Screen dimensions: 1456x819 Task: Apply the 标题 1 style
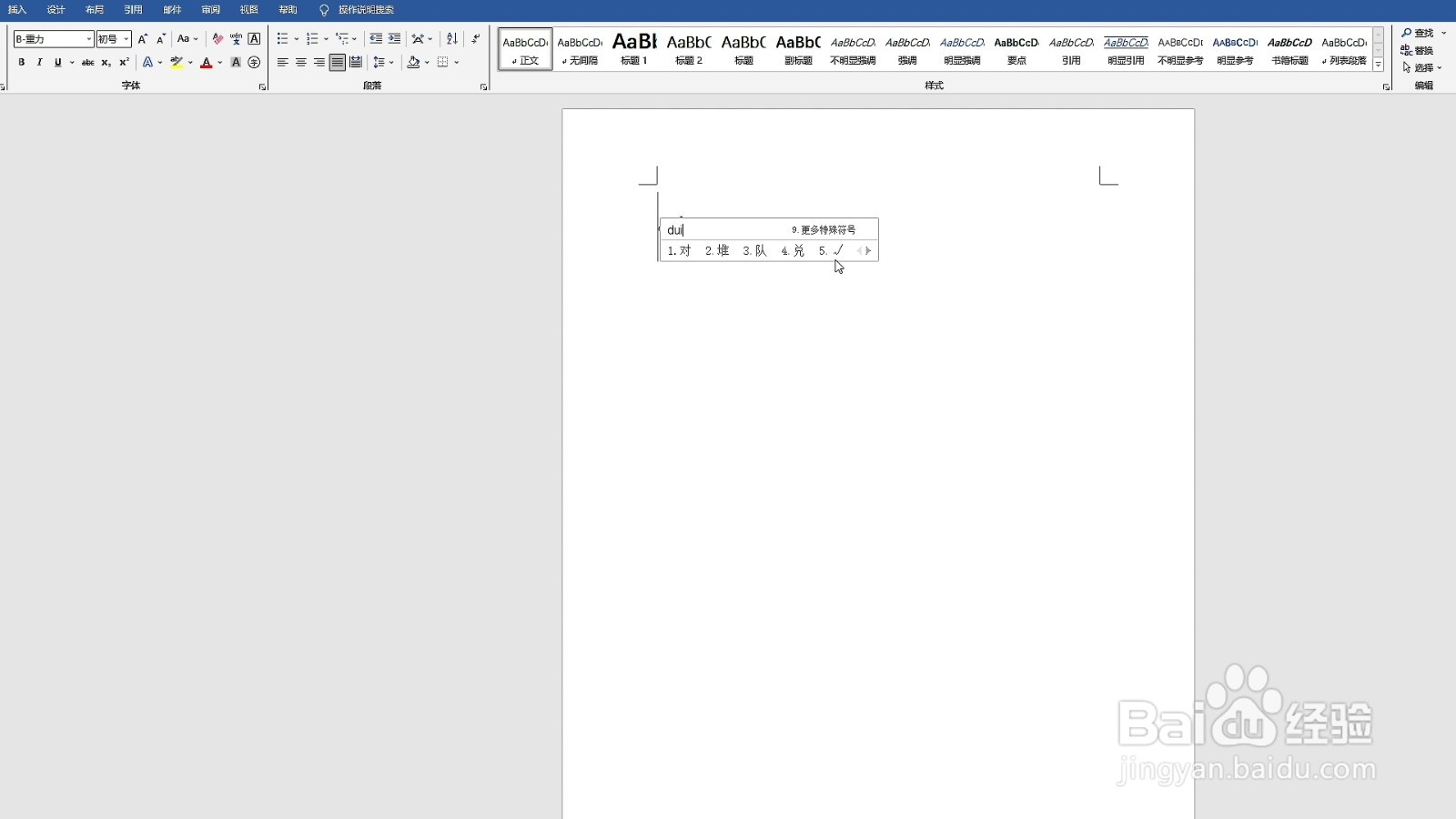tap(634, 49)
